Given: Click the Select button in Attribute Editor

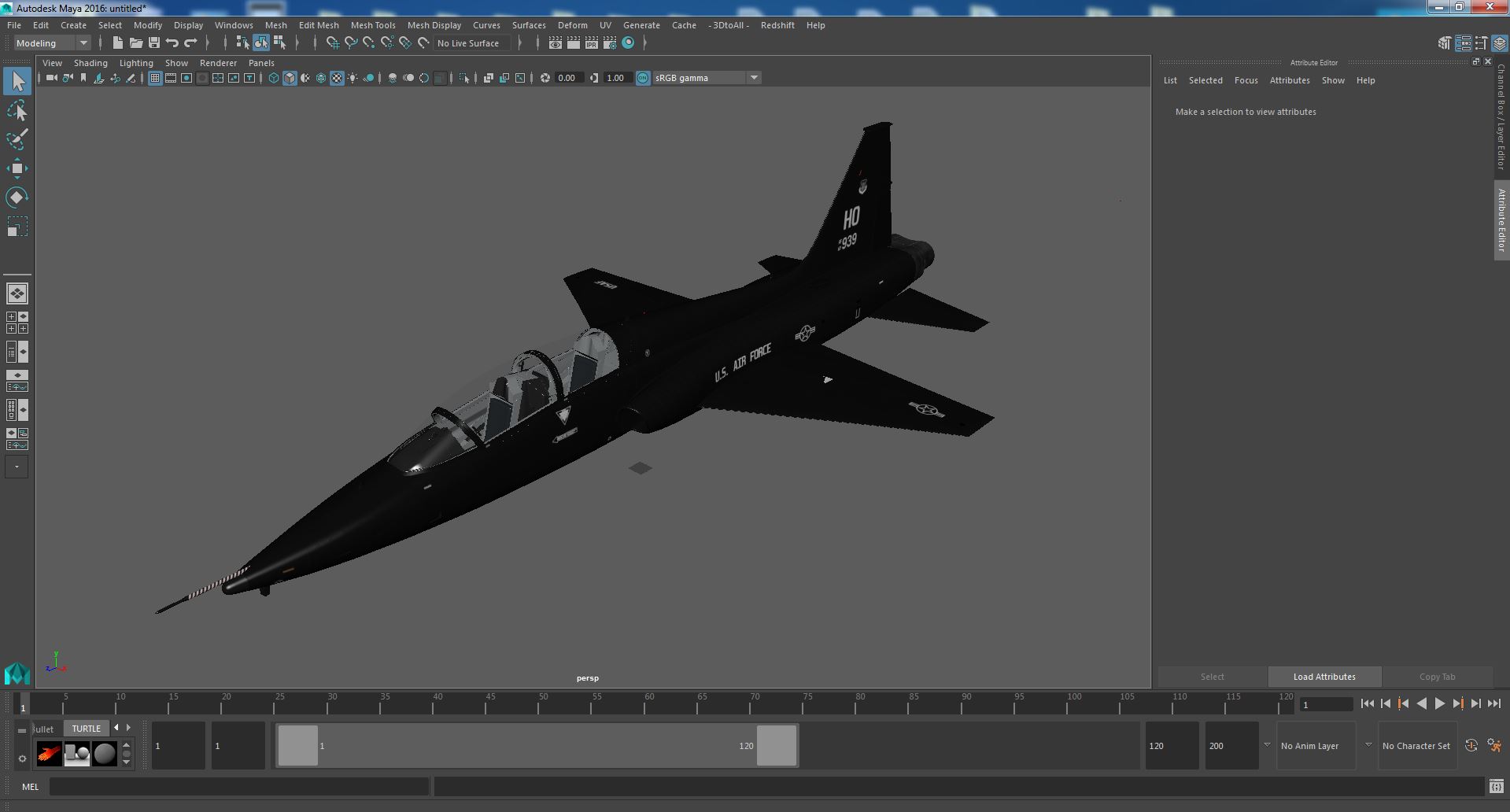Looking at the screenshot, I should [x=1212, y=677].
